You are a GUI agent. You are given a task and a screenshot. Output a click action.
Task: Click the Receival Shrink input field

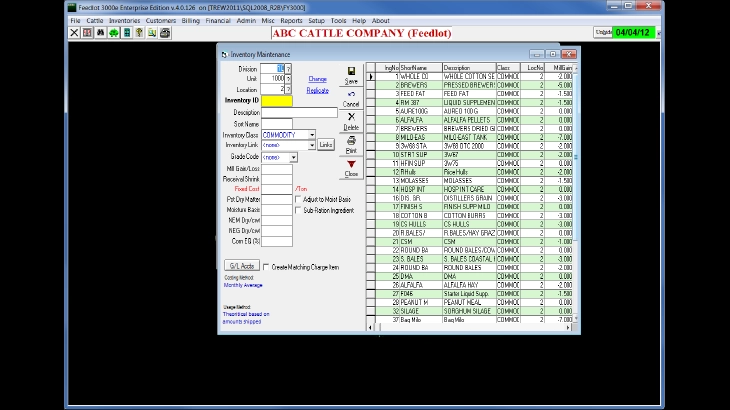click(277, 179)
